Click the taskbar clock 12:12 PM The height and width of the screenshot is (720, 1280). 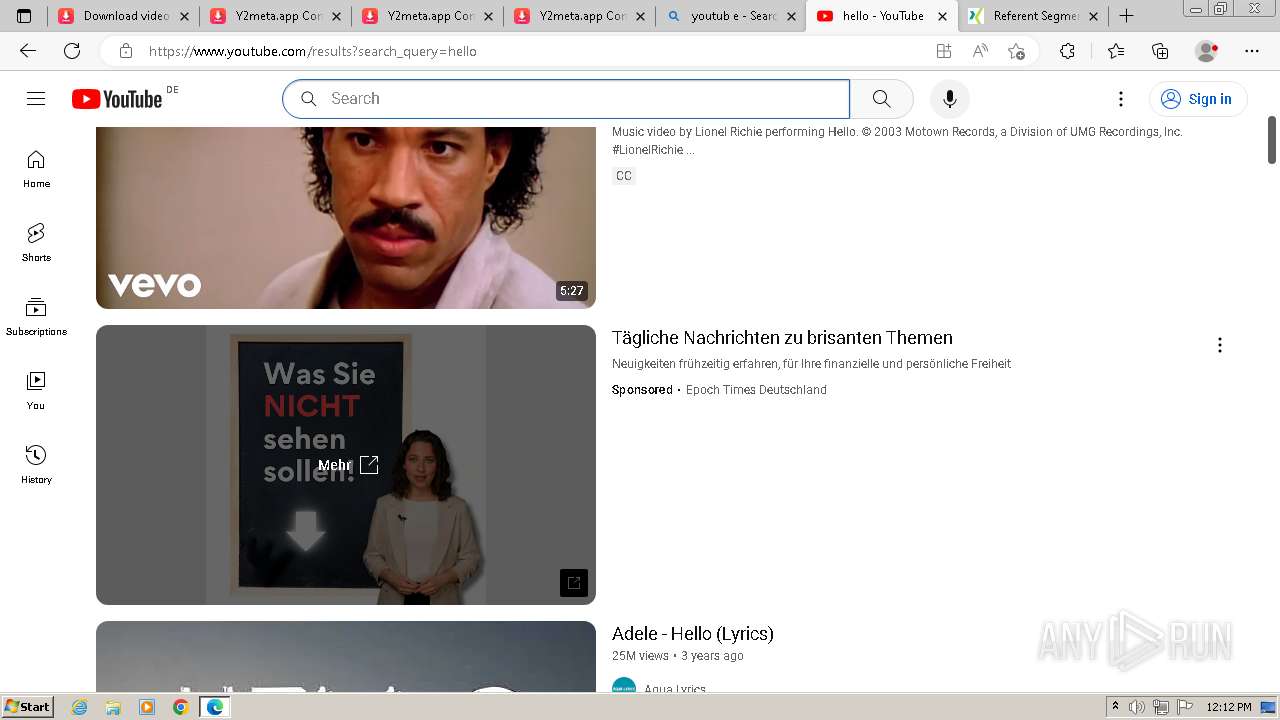[x=1229, y=707]
